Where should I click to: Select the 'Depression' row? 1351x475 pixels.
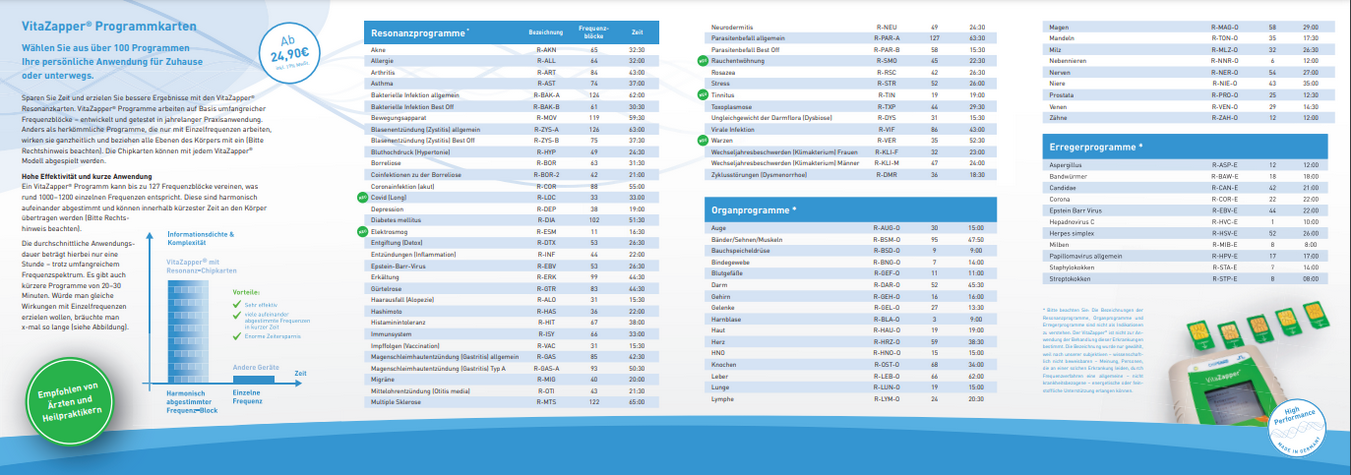pos(510,208)
